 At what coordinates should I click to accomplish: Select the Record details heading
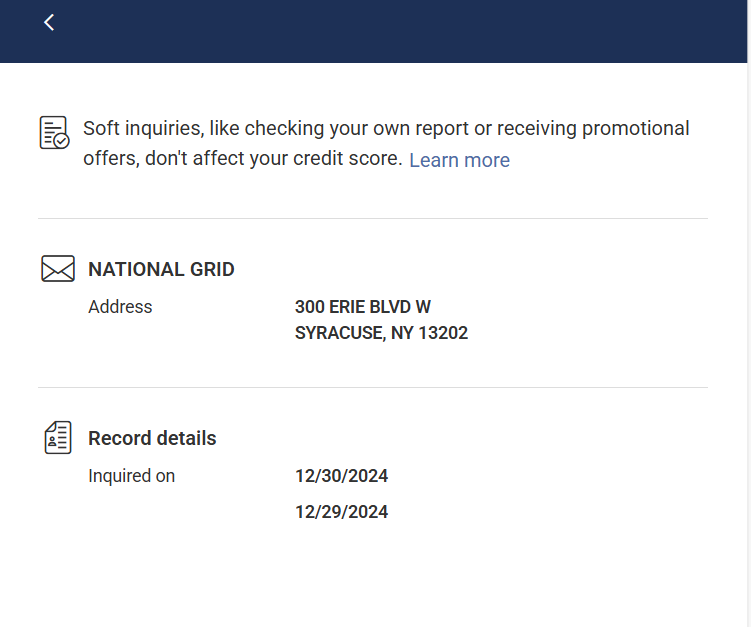pyautogui.click(x=152, y=438)
